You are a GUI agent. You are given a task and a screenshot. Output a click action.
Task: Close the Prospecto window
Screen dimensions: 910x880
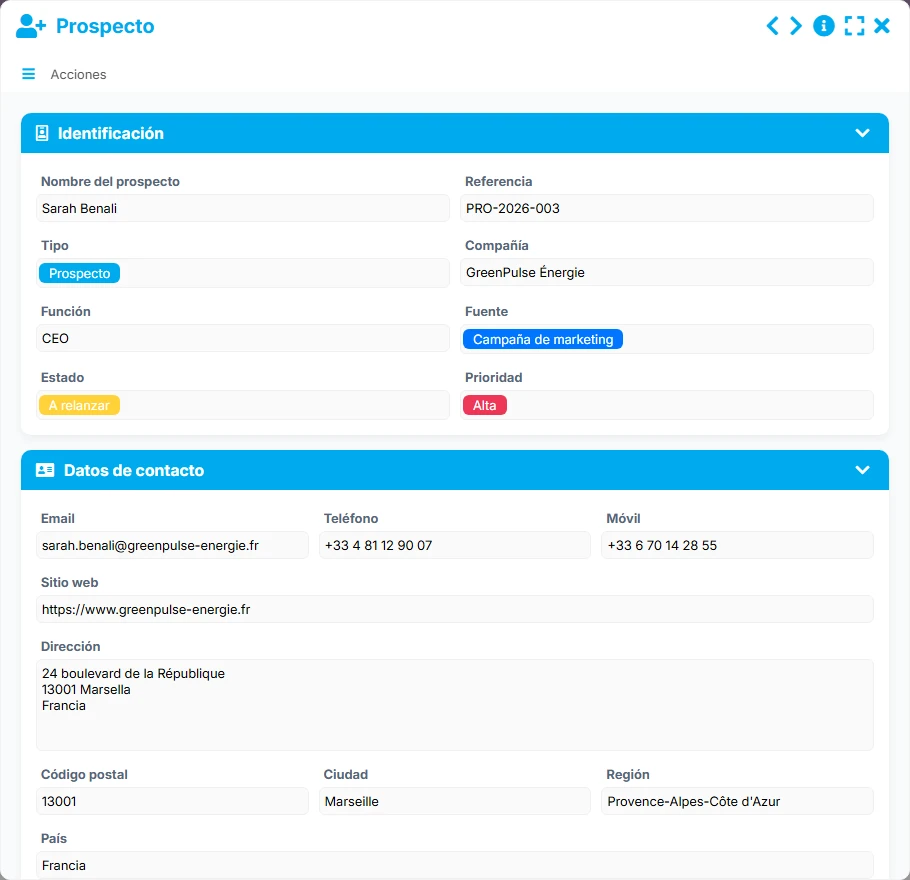[x=882, y=26]
